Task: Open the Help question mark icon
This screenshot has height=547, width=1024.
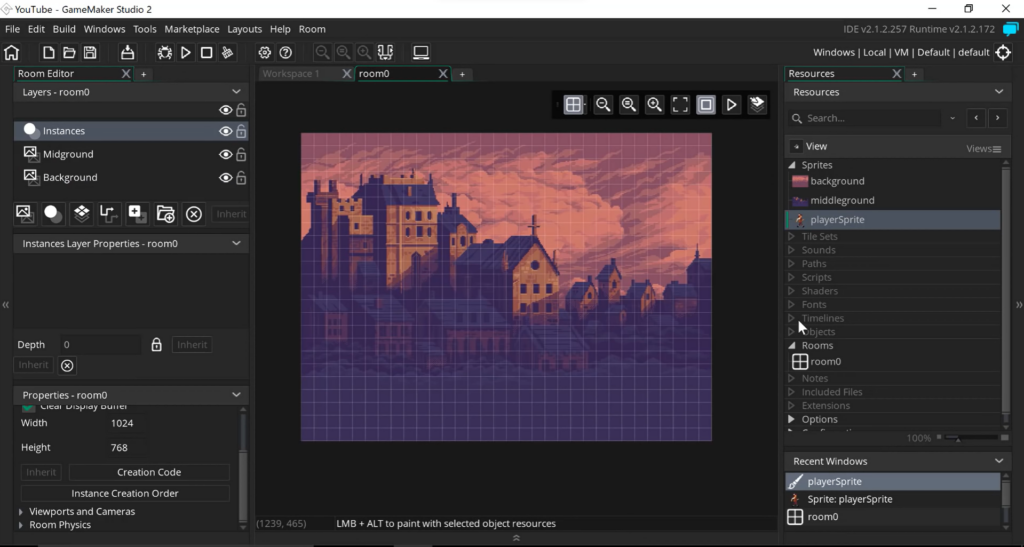Action: [x=285, y=52]
